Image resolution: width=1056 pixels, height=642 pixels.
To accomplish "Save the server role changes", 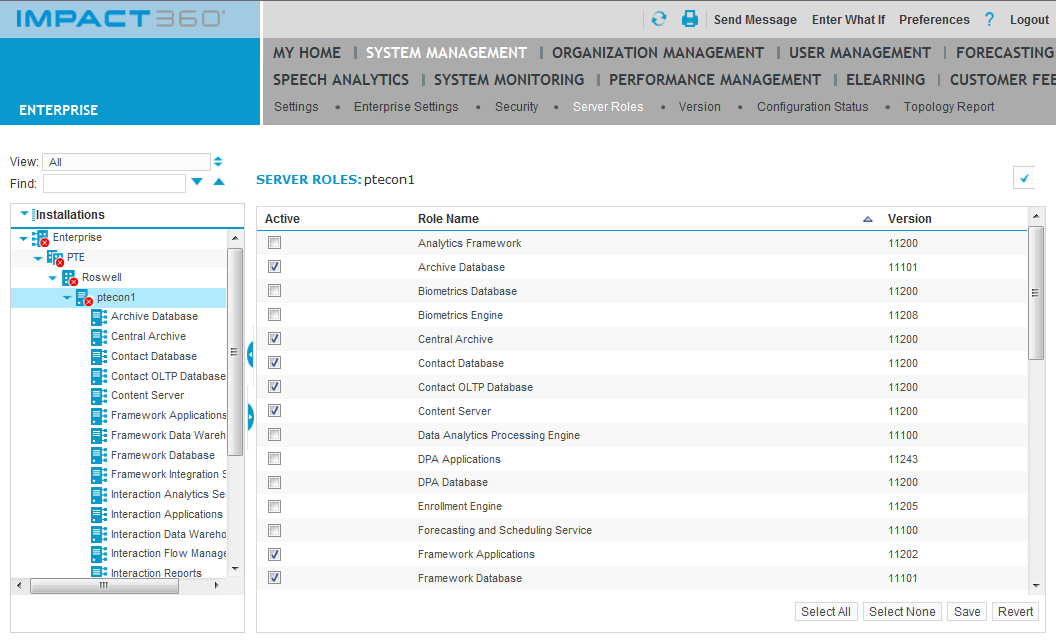I will coord(966,611).
